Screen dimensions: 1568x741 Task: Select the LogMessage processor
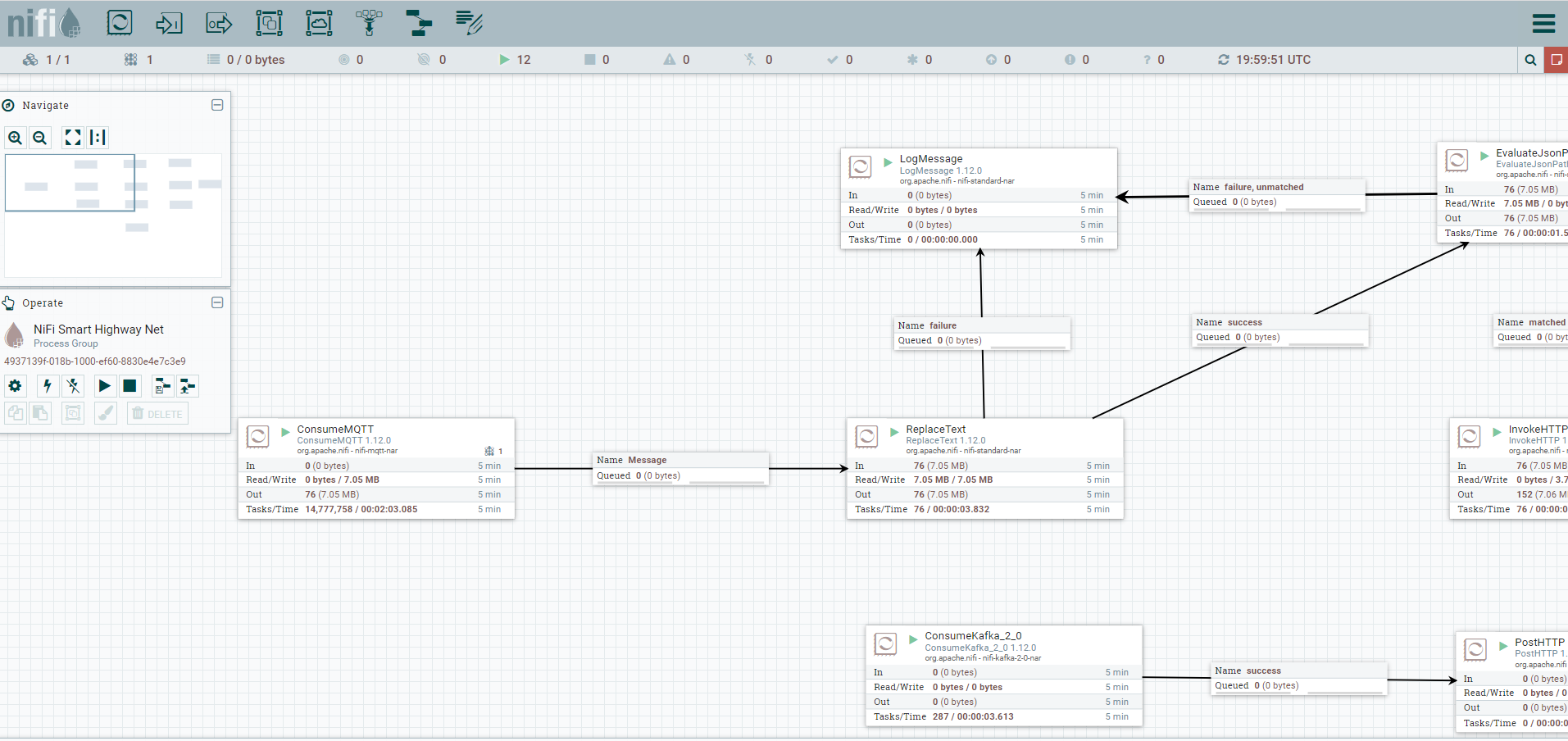pos(979,198)
